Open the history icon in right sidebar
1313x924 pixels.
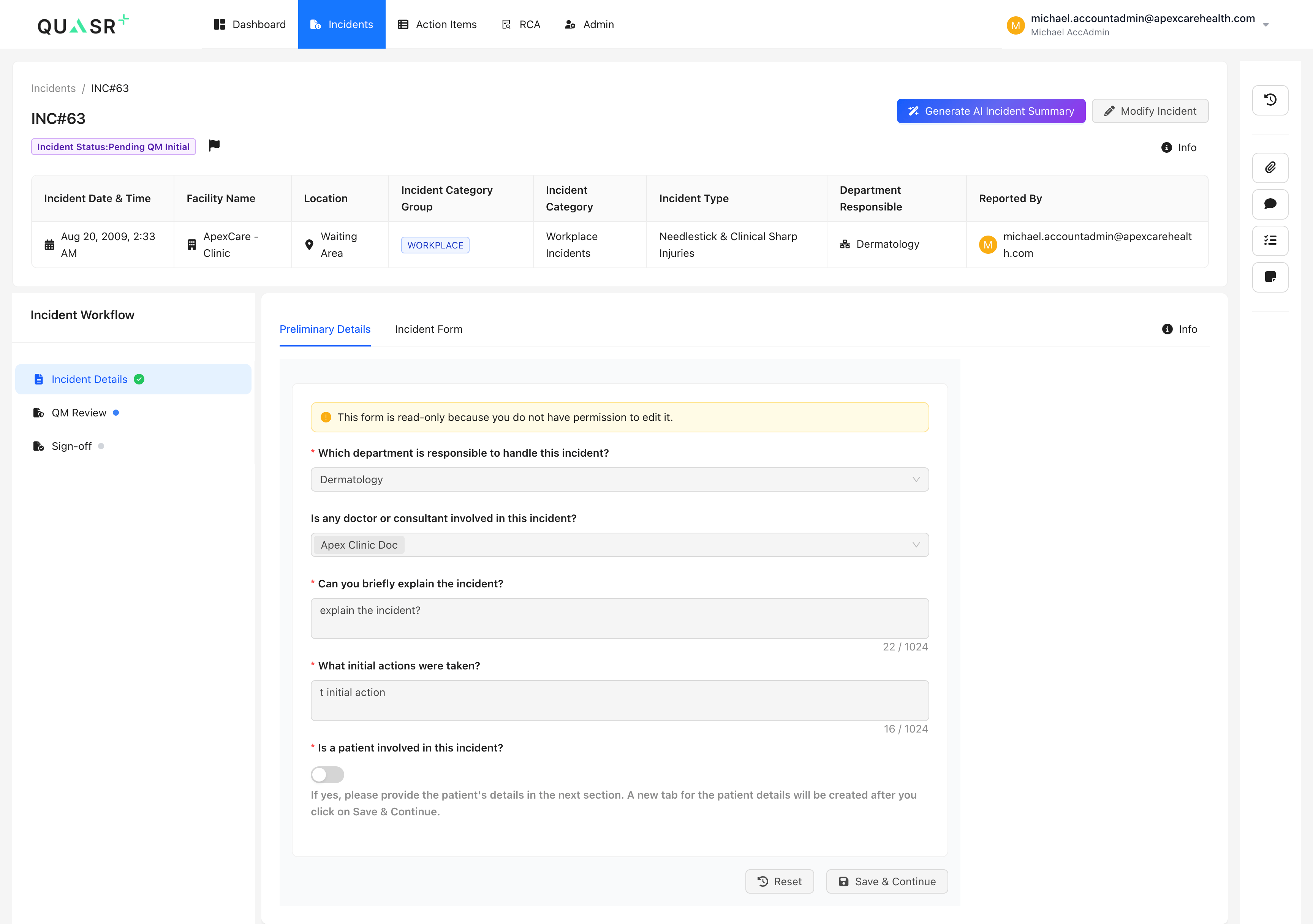pos(1270,100)
